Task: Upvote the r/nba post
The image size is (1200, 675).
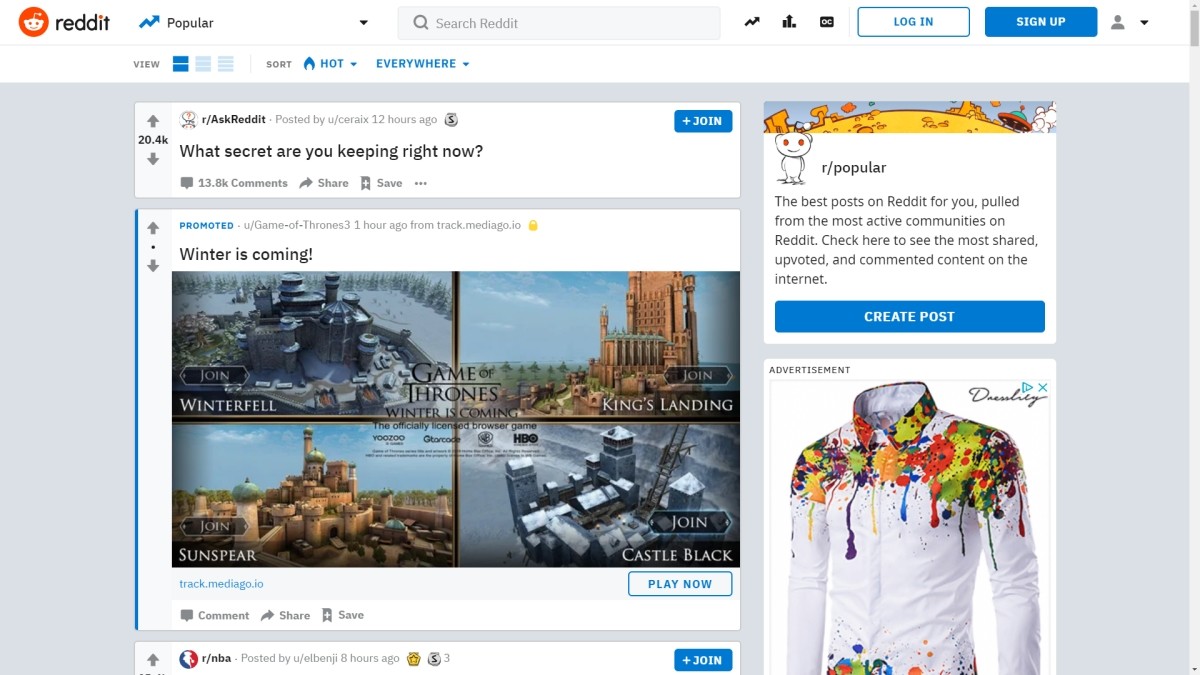Action: (x=152, y=658)
